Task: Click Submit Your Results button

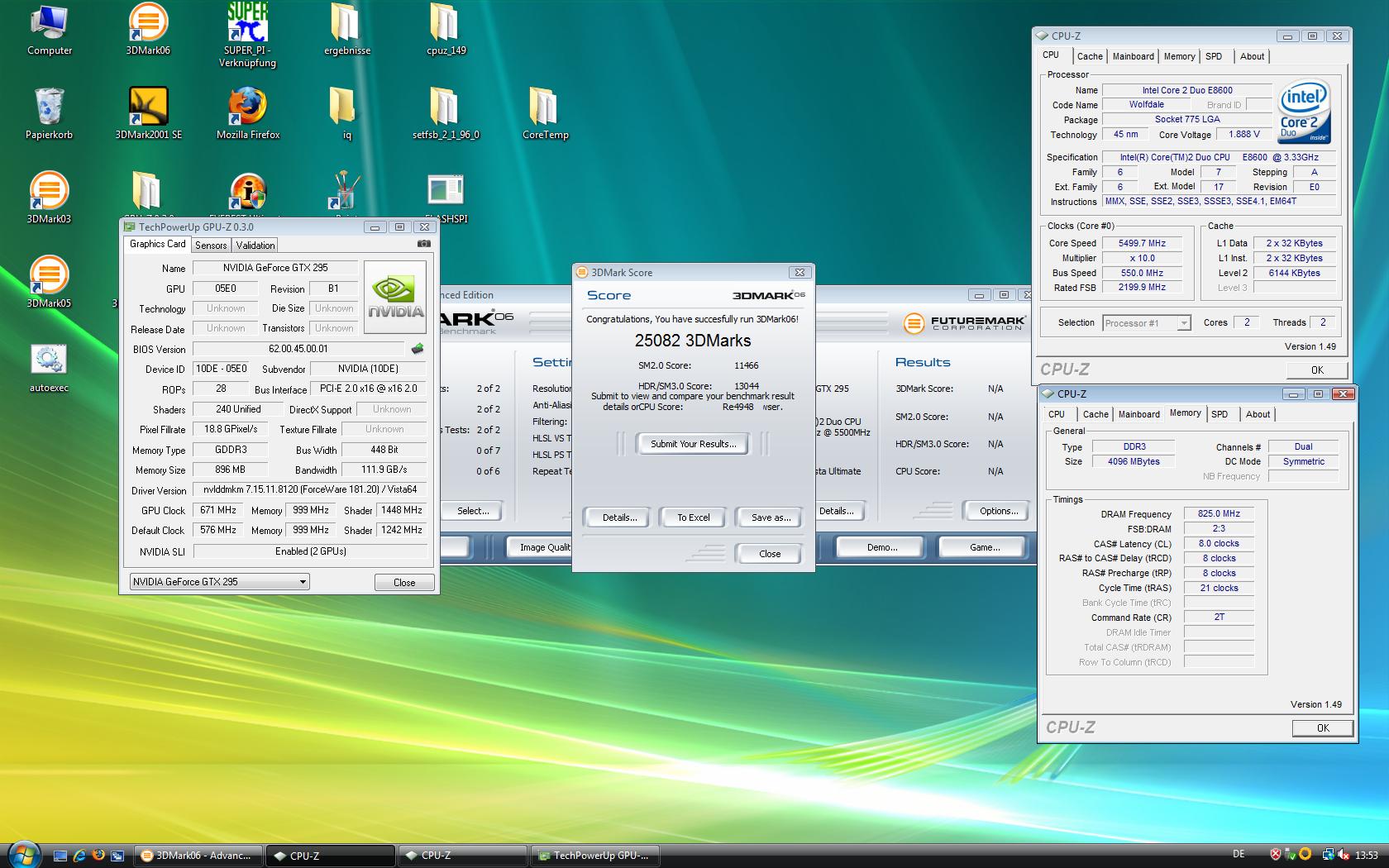Action: [x=693, y=444]
